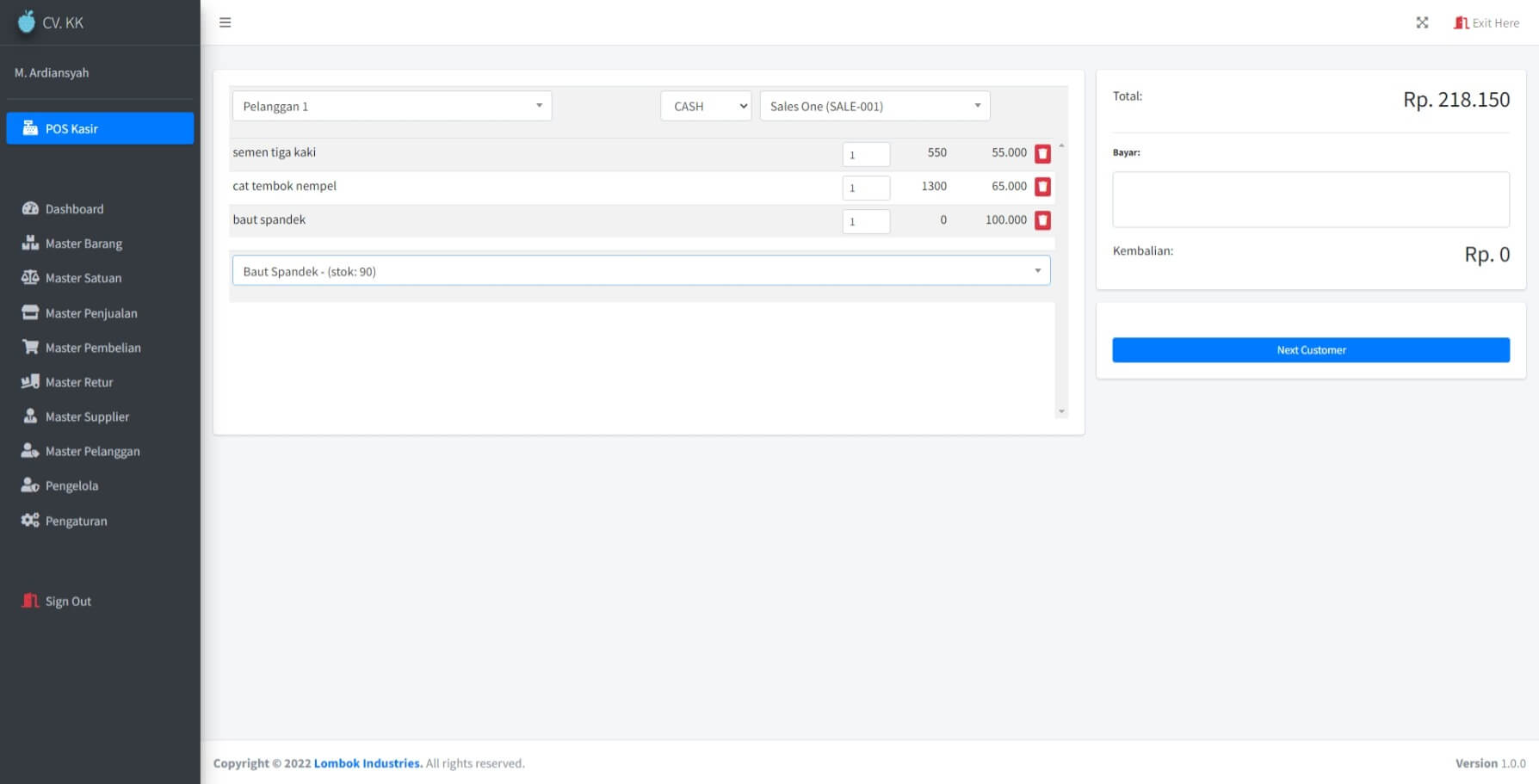Viewport: 1539px width, 784px height.
Task: Open Master Pelanggan
Action: 93,451
